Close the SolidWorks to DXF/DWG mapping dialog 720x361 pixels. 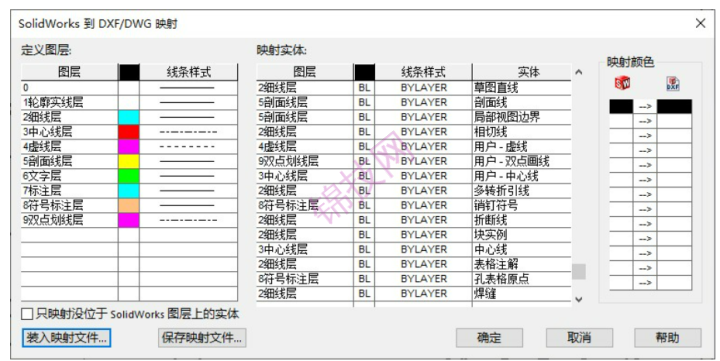pos(700,23)
